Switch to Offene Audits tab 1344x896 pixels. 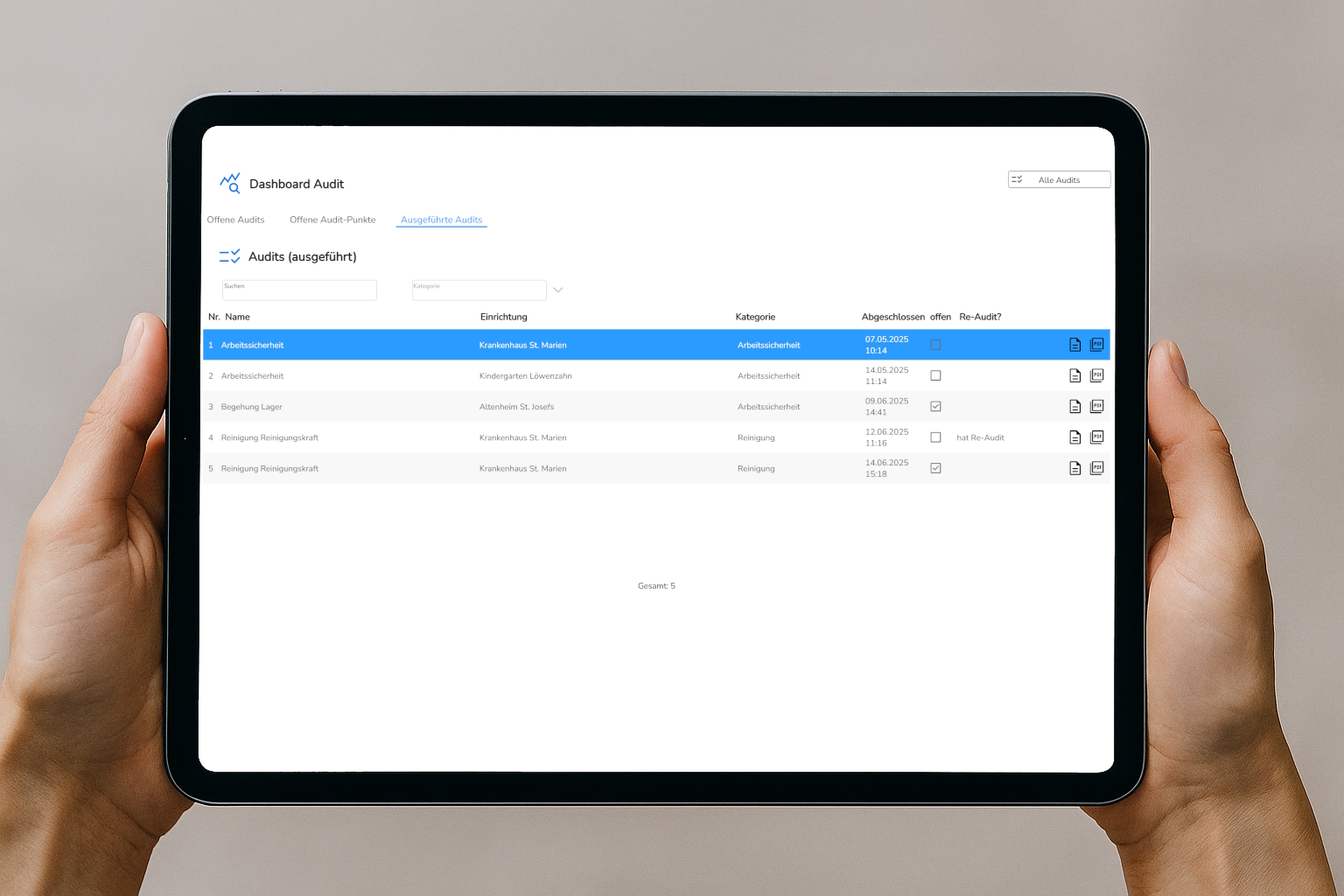point(235,220)
